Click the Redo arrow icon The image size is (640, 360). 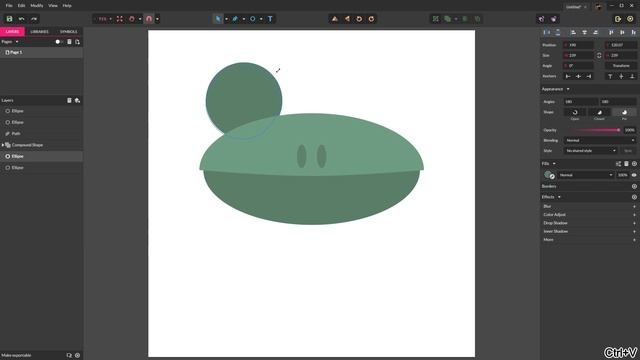tap(34, 19)
